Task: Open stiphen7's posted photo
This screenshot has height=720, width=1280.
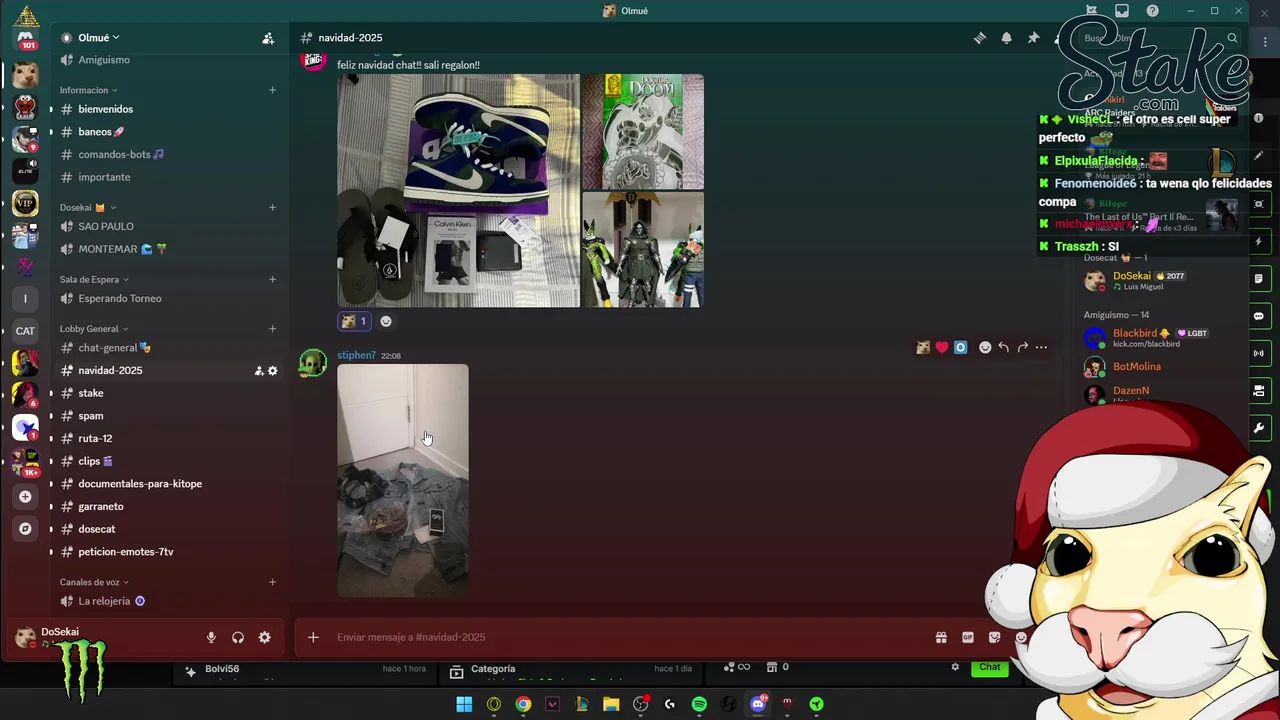Action: tap(403, 480)
